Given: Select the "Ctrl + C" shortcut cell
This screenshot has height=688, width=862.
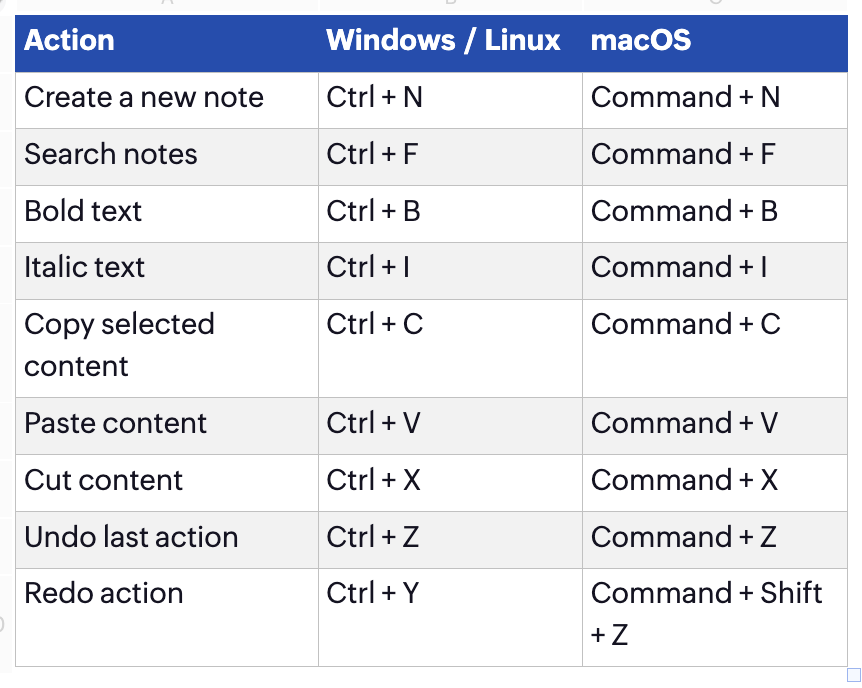Looking at the screenshot, I should coord(374,325).
